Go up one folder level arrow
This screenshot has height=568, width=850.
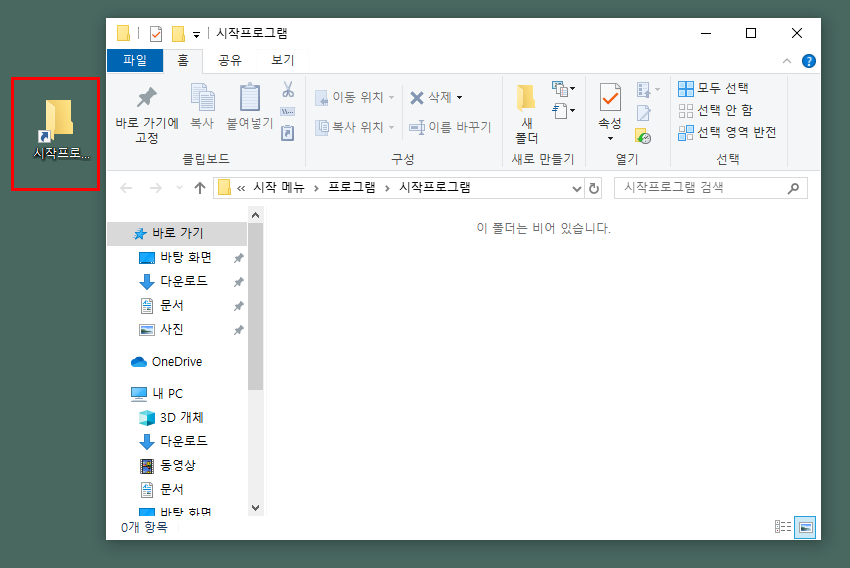(x=200, y=188)
